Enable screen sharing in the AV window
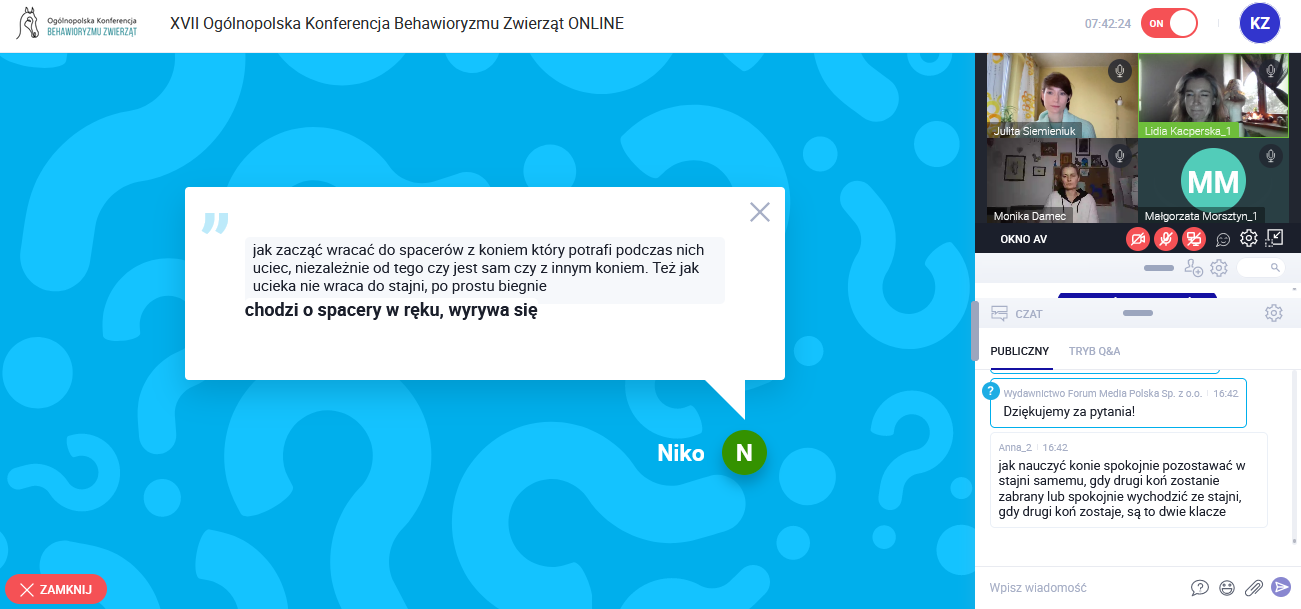 1194,239
